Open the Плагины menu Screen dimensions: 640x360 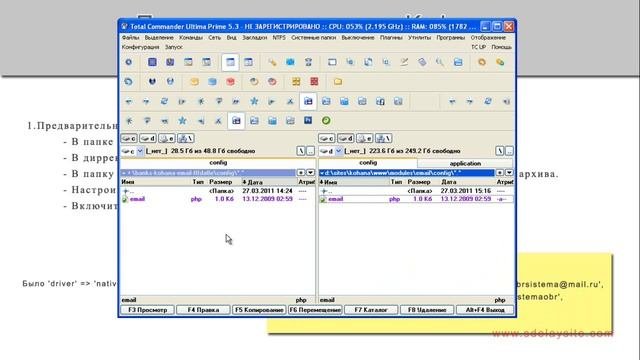(391, 38)
